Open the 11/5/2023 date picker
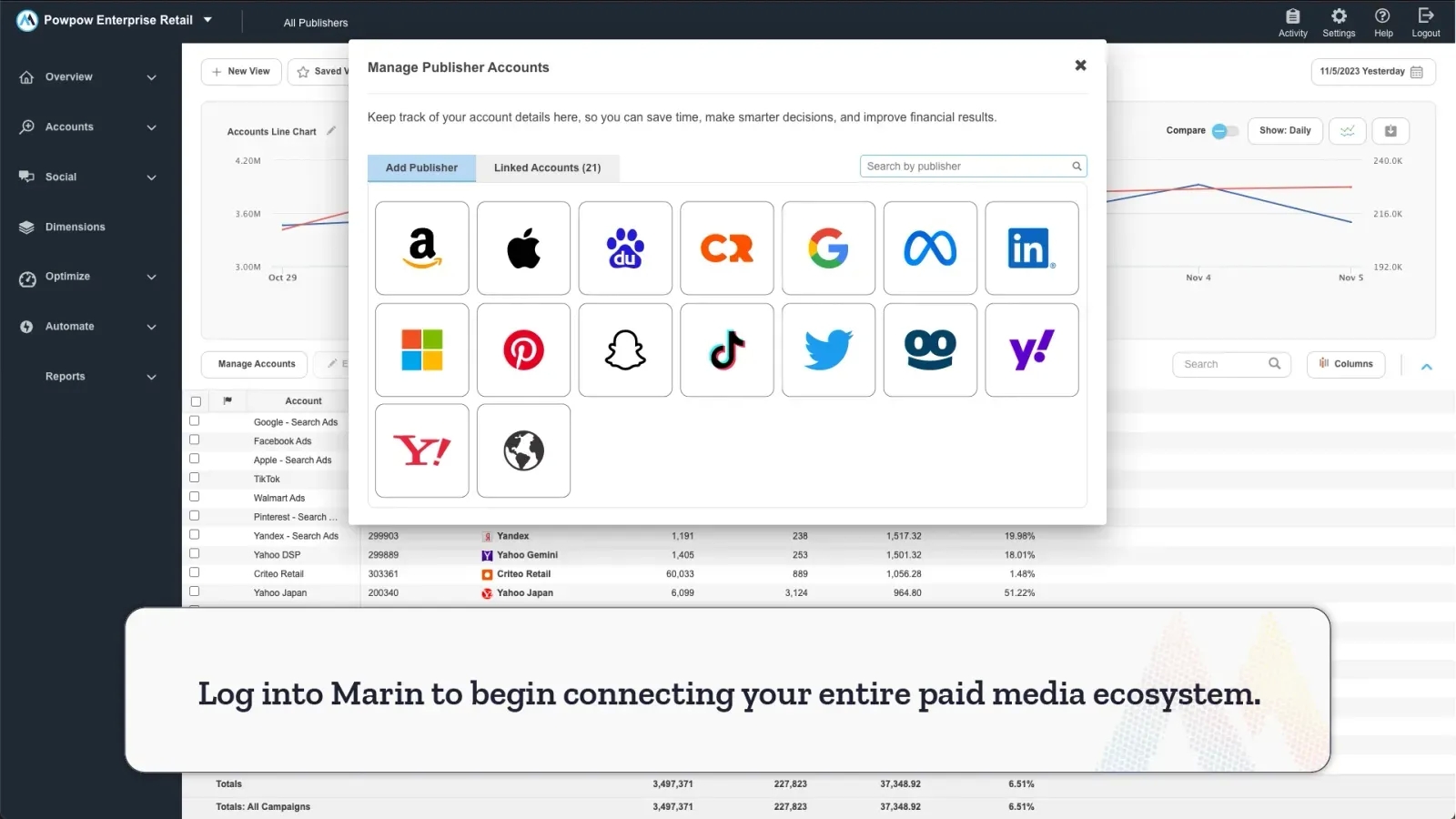This screenshot has width=1456, height=819. 1373,71
